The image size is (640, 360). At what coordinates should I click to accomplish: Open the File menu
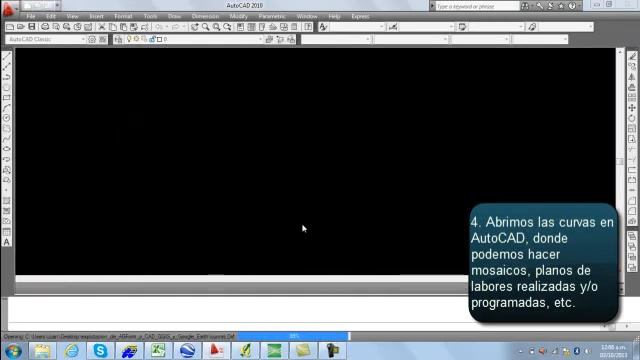tap(31, 16)
